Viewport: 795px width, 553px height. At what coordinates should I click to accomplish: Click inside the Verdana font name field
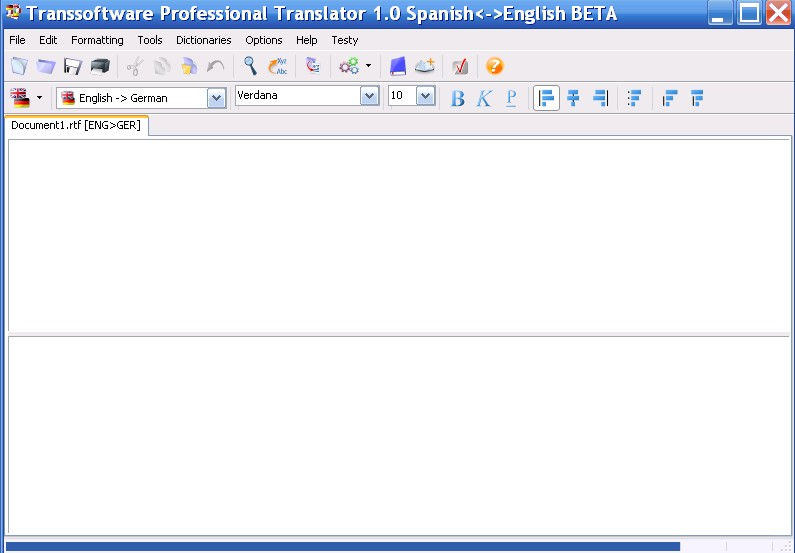(x=298, y=96)
